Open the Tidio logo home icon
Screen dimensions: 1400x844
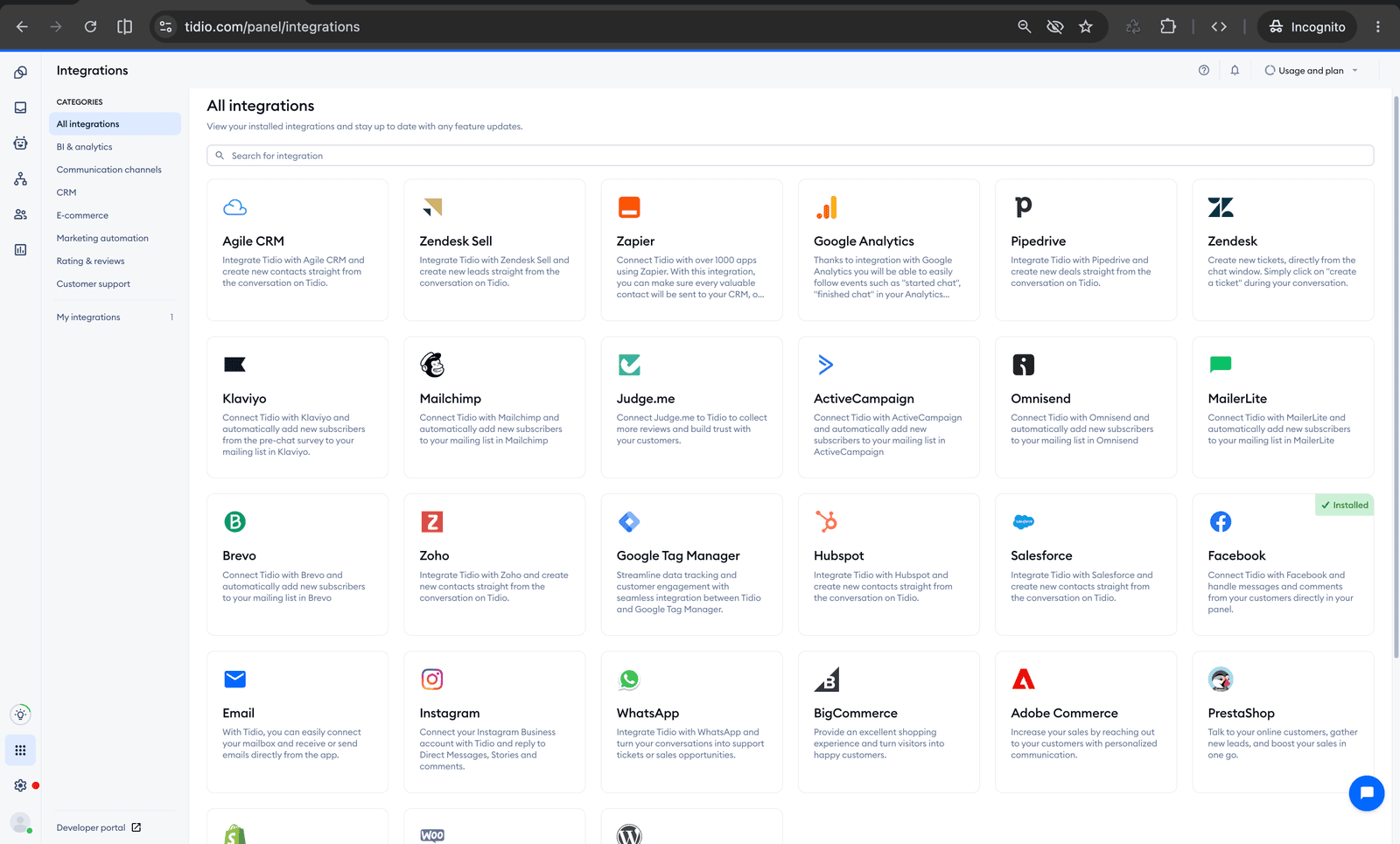(20, 73)
